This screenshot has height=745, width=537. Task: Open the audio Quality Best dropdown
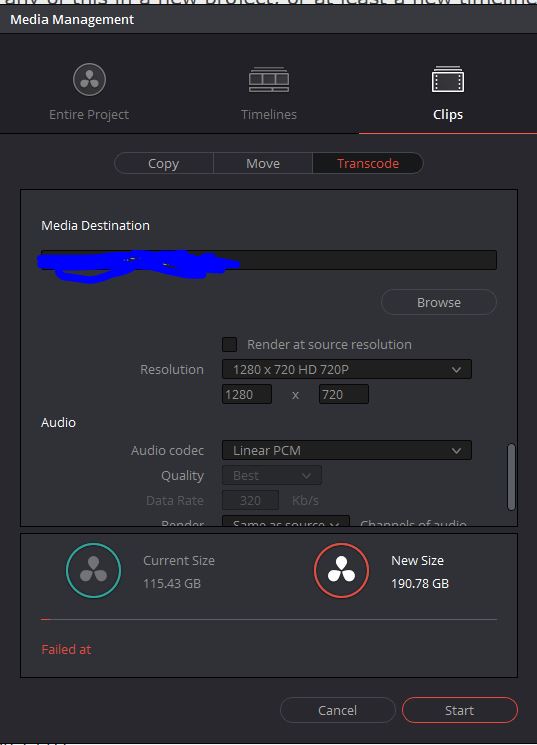tap(272, 475)
